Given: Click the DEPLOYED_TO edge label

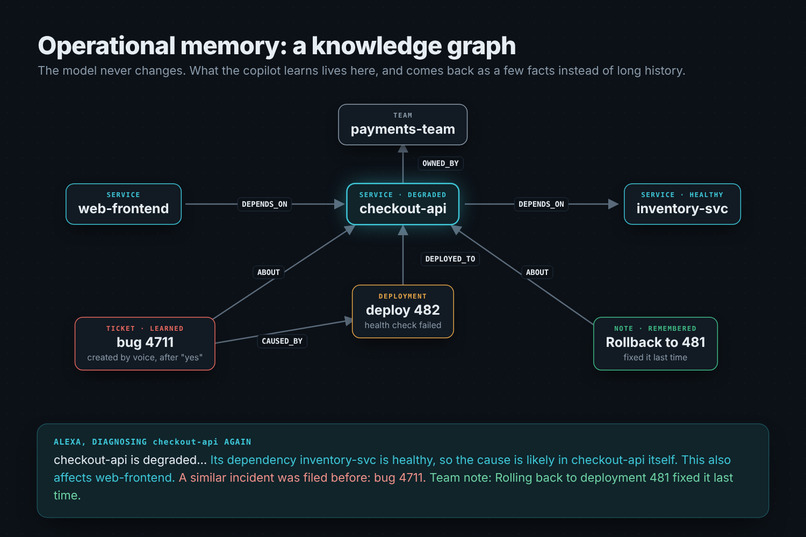Looking at the screenshot, I should [450, 259].
